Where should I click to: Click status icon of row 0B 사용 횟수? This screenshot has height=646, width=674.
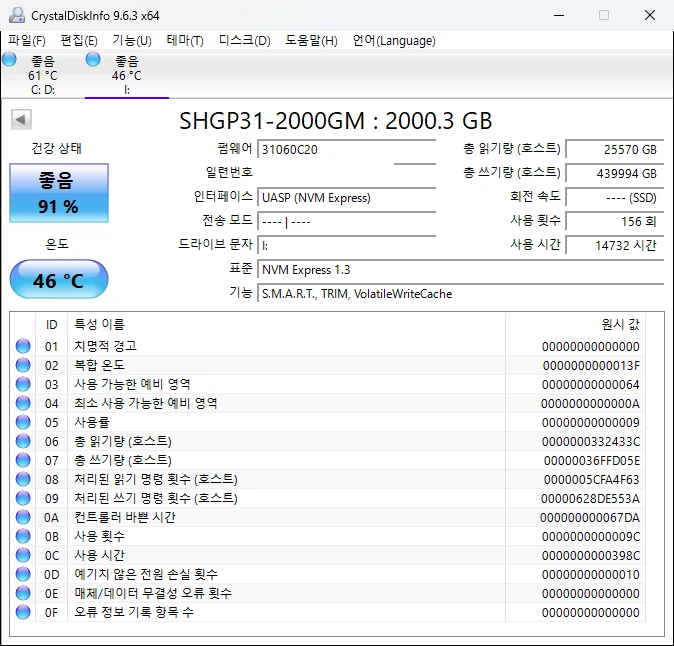tap(23, 536)
